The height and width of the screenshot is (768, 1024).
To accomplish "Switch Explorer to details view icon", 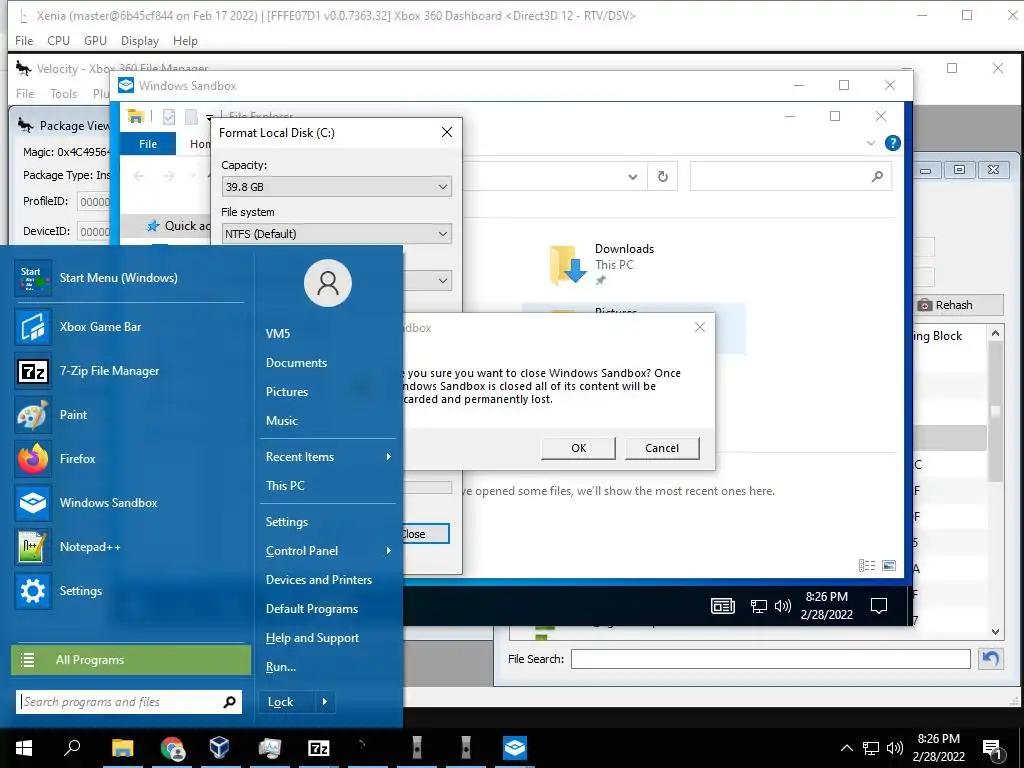I will pos(867,566).
